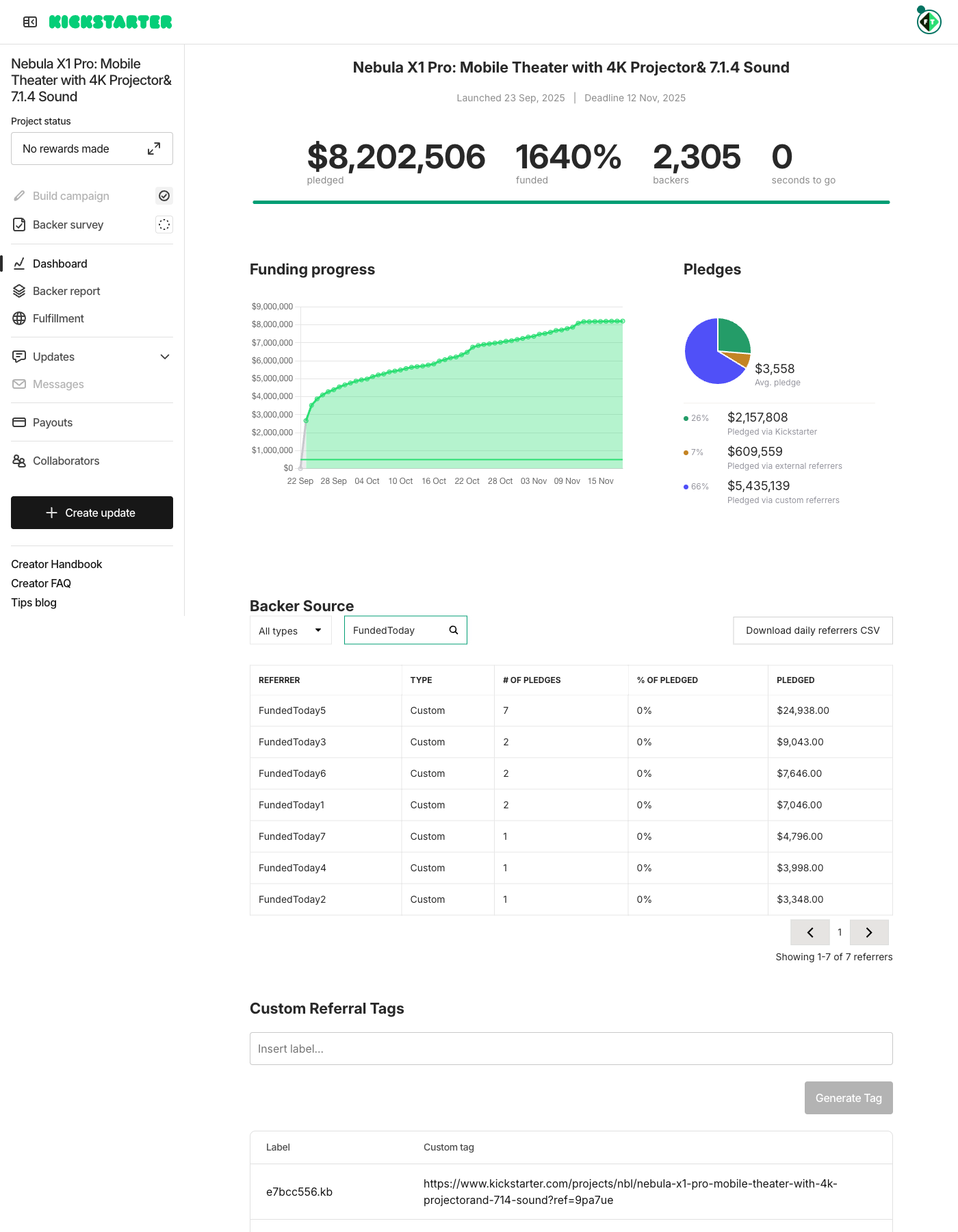
Task: Click the Create update button
Action: tap(92, 513)
